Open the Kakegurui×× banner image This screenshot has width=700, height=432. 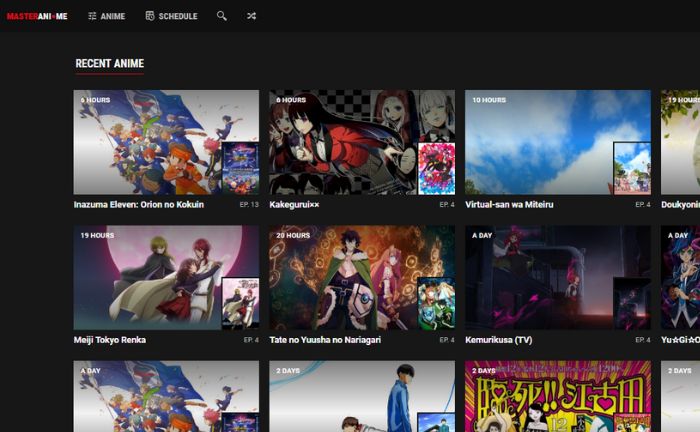click(x=362, y=142)
